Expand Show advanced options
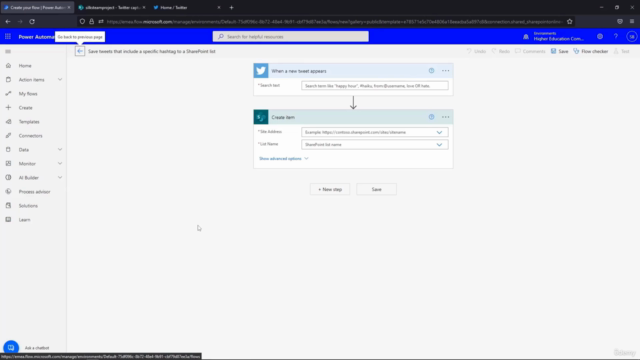The image size is (640, 360). point(284,158)
